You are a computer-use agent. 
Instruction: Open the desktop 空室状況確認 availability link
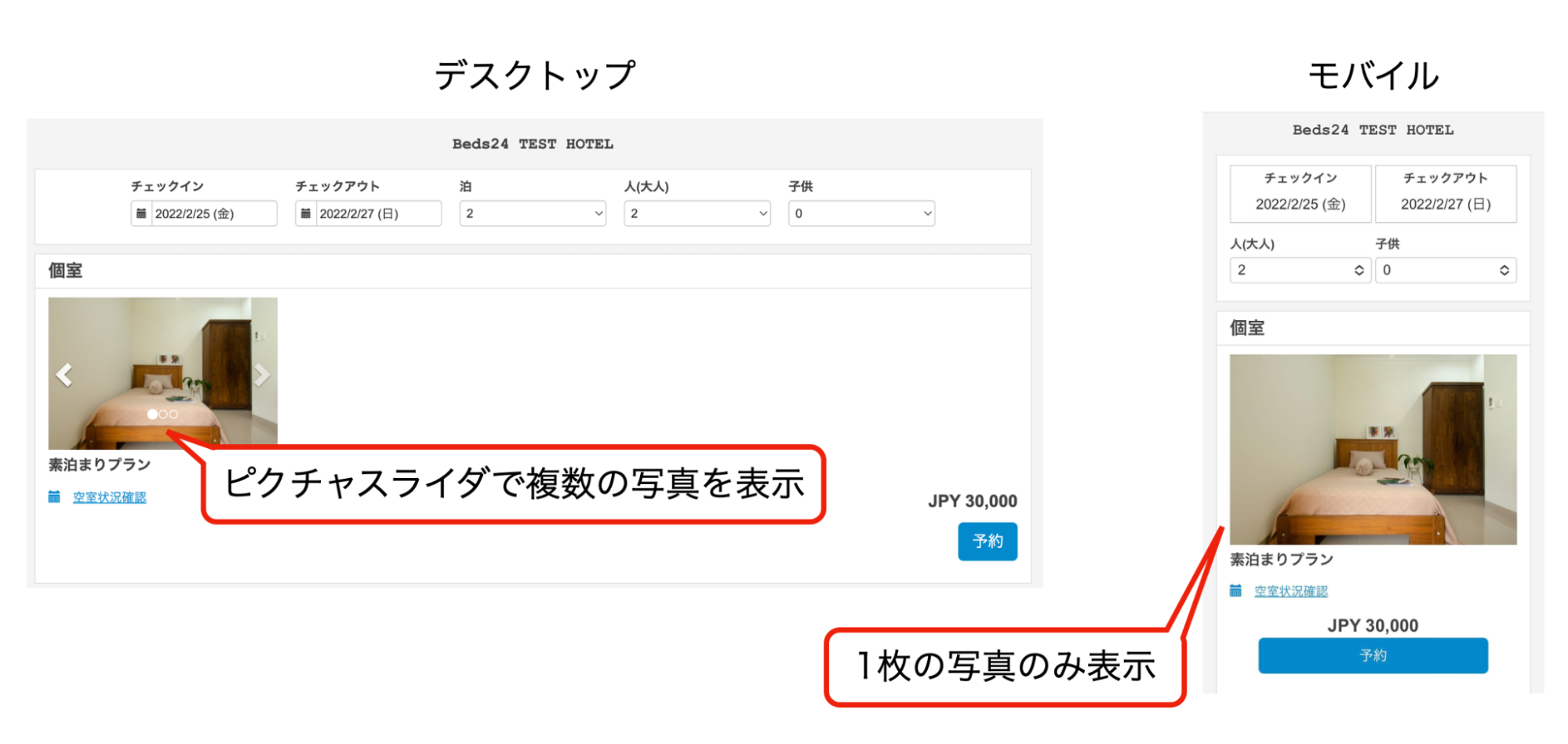pyautogui.click(x=110, y=498)
